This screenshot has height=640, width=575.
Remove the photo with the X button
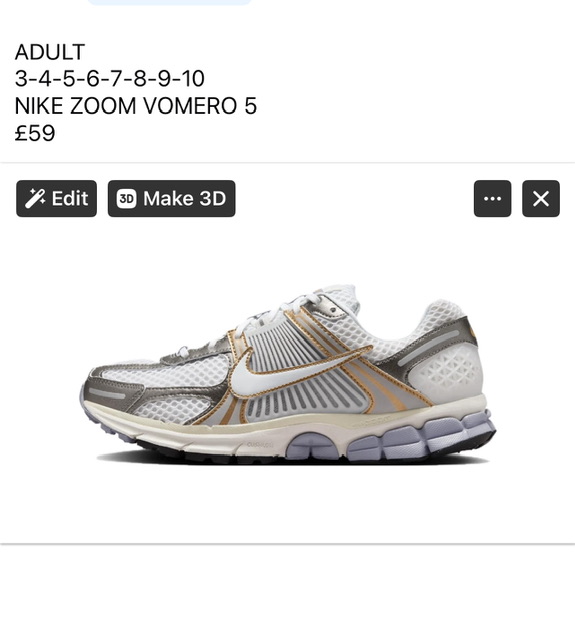click(541, 199)
